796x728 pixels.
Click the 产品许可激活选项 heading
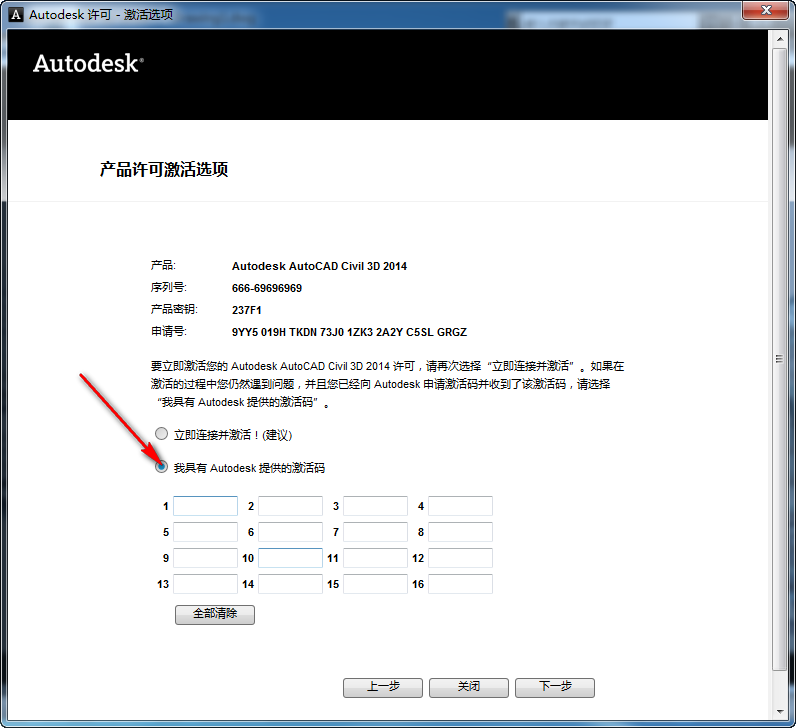click(x=164, y=170)
